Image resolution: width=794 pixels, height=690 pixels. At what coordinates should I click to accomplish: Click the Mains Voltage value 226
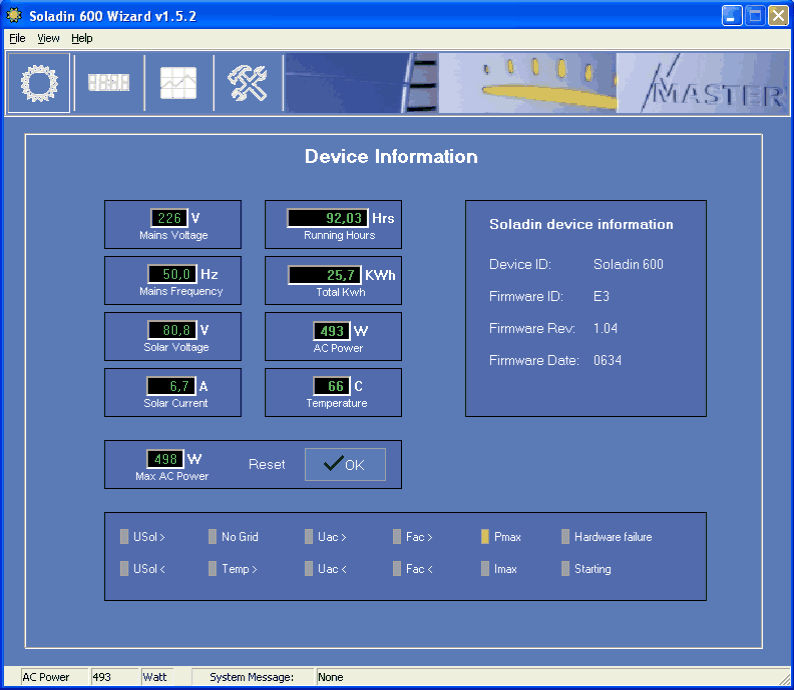tap(169, 218)
